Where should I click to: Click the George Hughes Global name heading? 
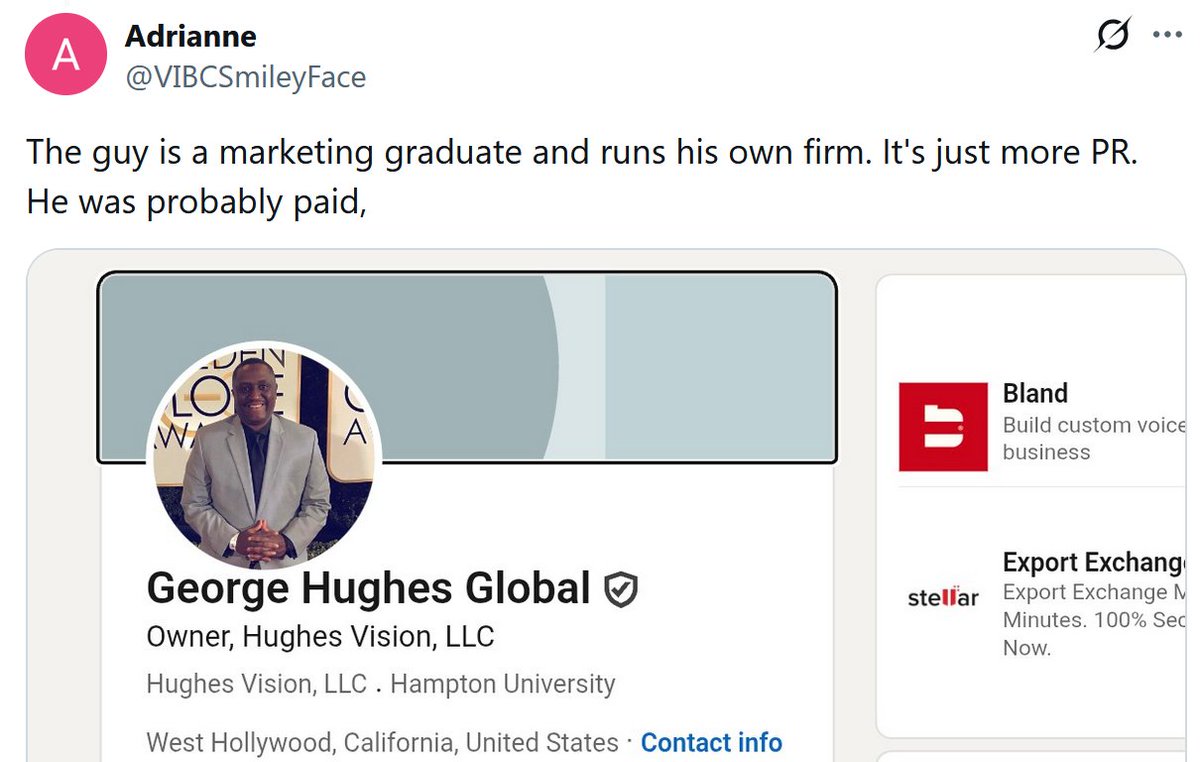tap(369, 589)
